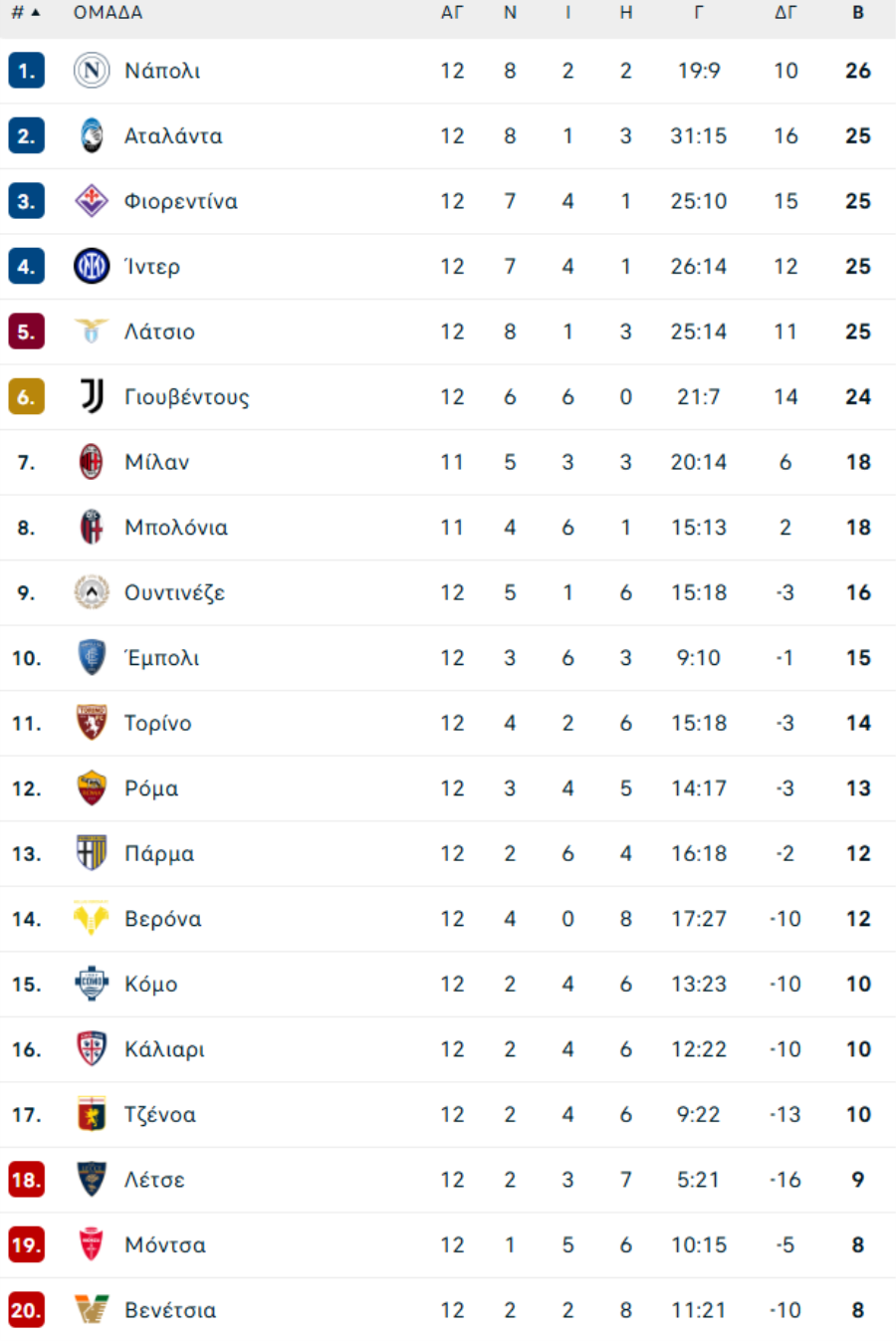The width and height of the screenshot is (896, 1341).
Task: Select the Fiorentina purple crest
Action: pyautogui.click(x=92, y=201)
